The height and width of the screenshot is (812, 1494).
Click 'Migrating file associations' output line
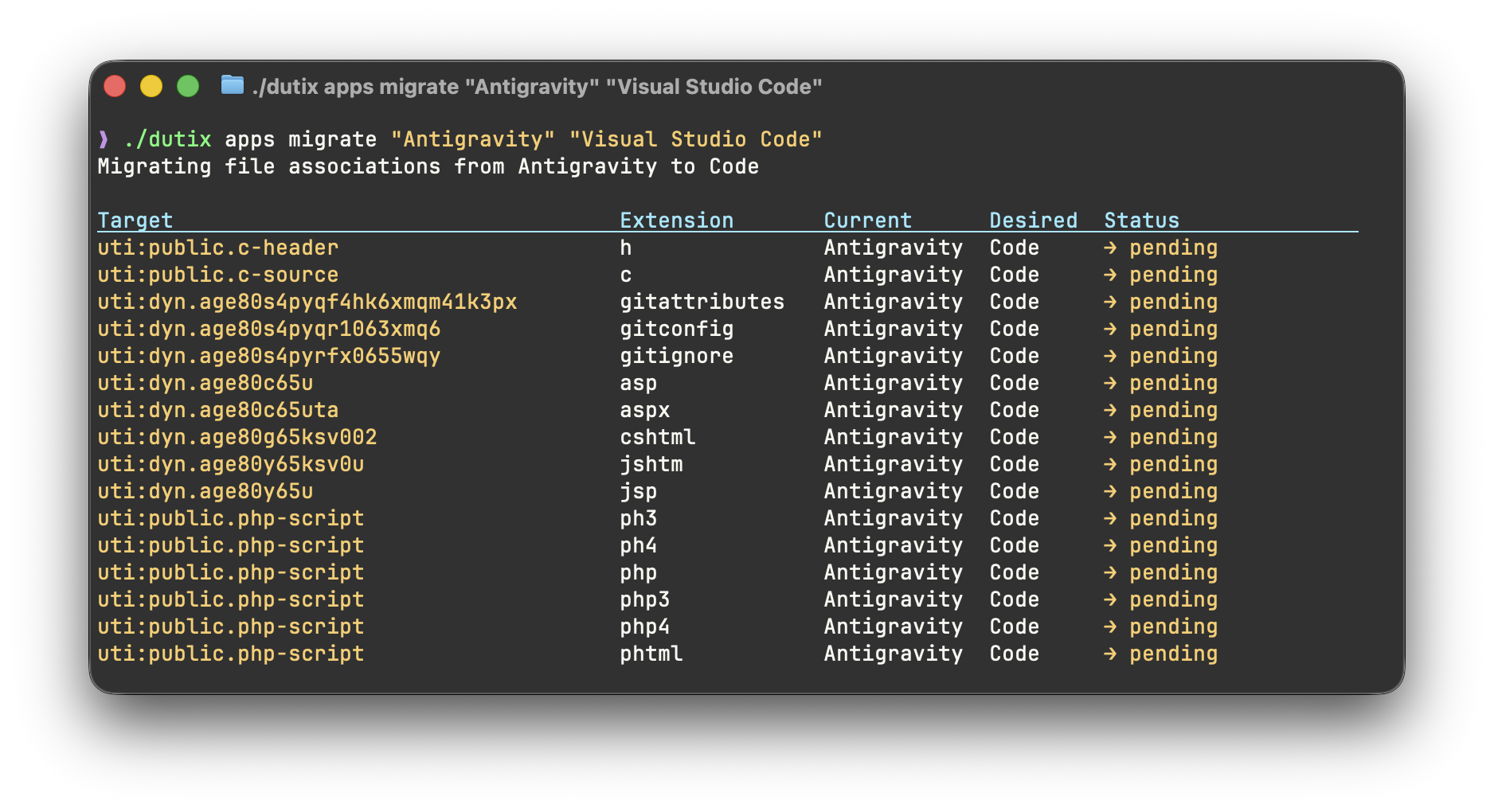point(428,166)
